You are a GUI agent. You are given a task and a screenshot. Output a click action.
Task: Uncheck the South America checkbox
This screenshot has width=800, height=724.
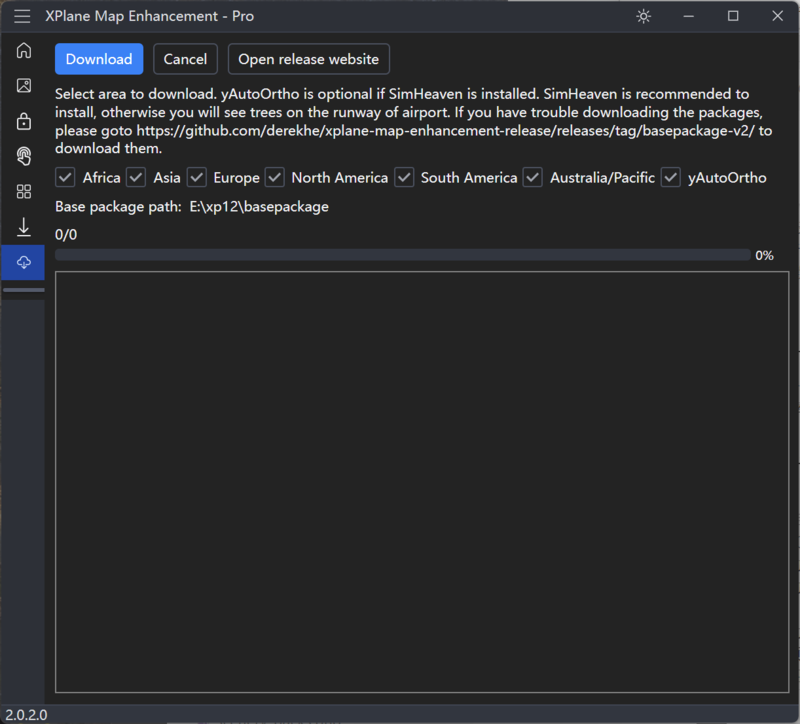404,178
